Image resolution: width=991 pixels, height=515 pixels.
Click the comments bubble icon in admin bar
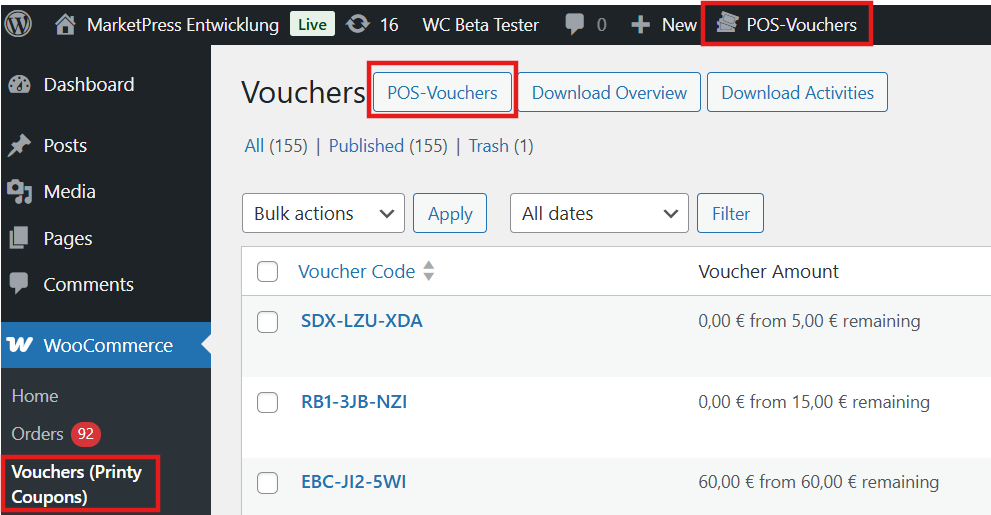(x=575, y=25)
